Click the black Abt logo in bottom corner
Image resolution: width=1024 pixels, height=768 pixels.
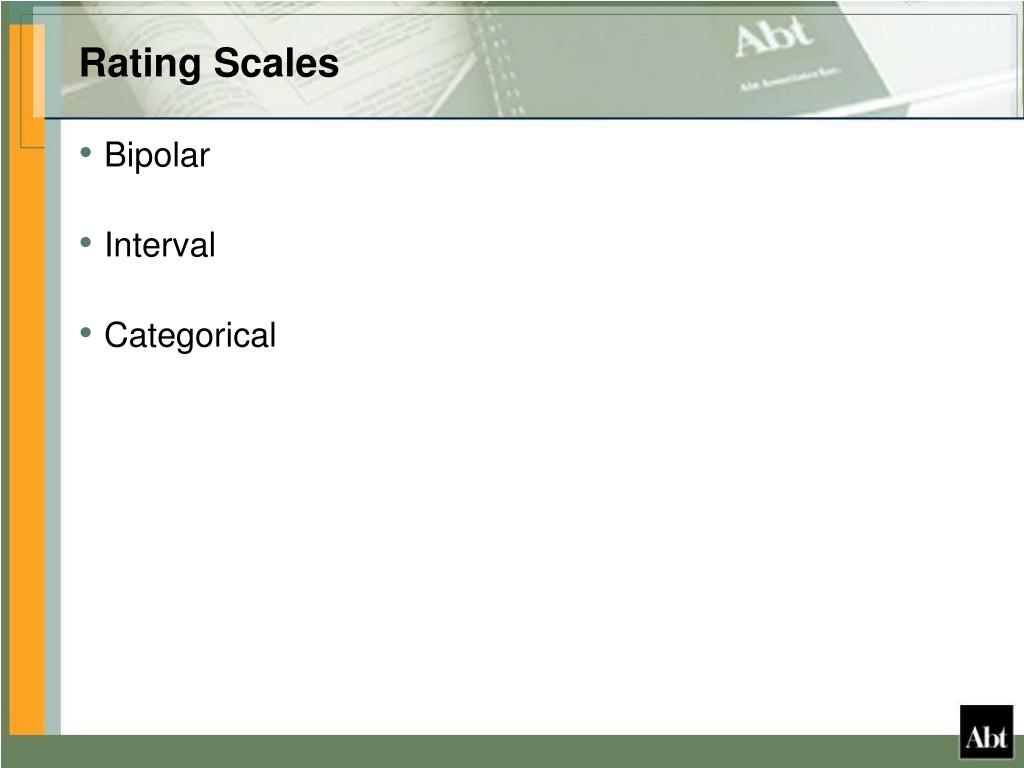[x=986, y=731]
